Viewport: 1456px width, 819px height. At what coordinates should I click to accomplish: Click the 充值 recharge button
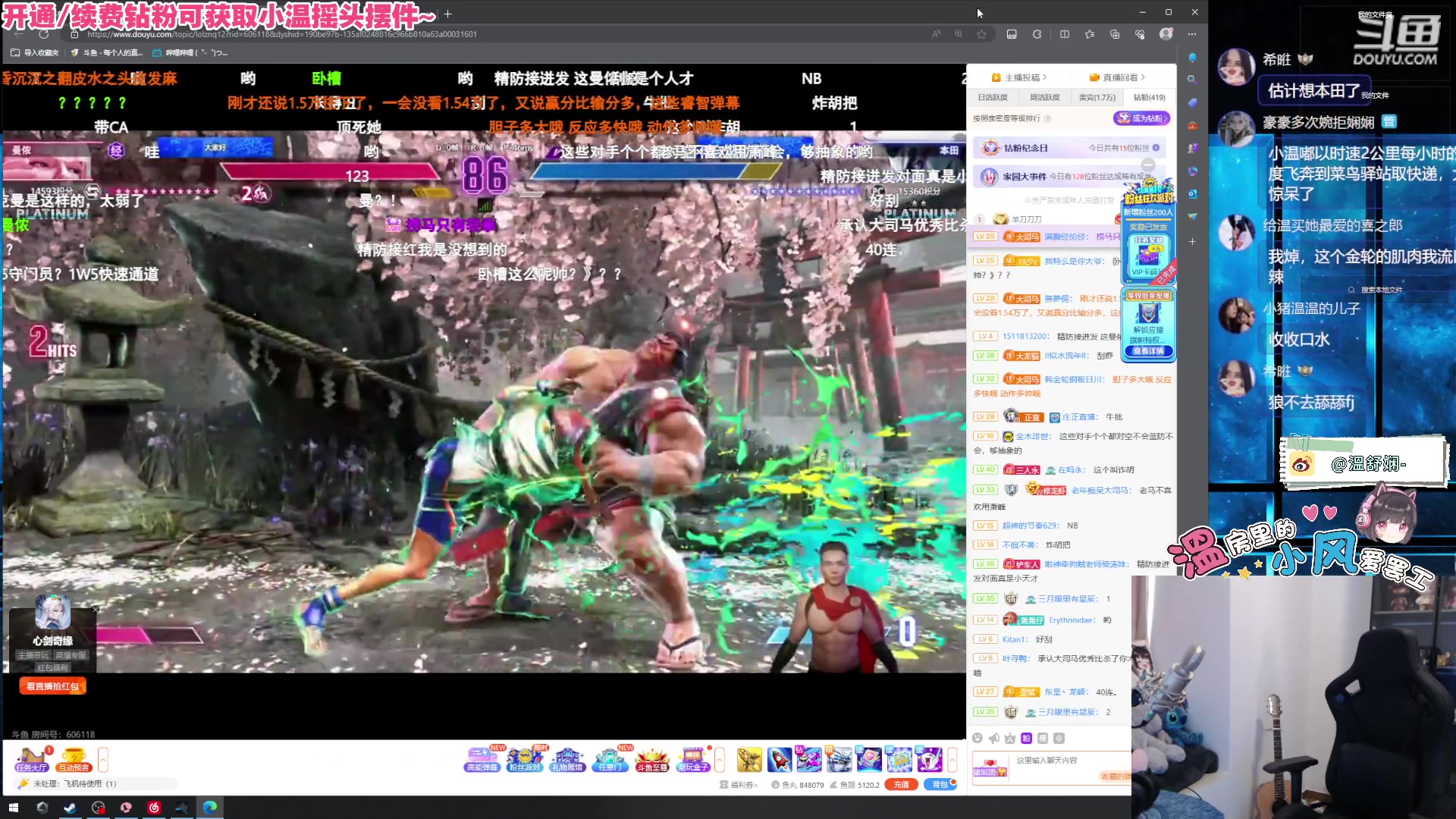click(x=901, y=785)
